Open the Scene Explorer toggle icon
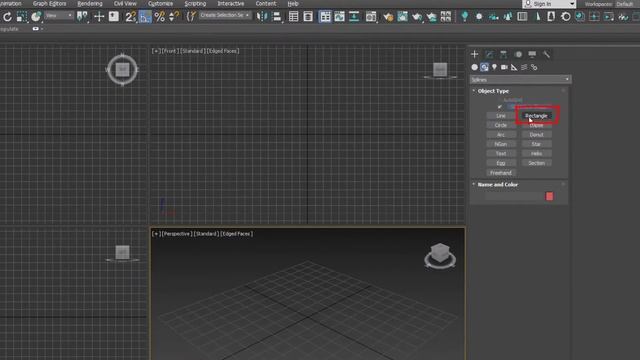Image resolution: width=640 pixels, height=360 pixels. pos(293,17)
